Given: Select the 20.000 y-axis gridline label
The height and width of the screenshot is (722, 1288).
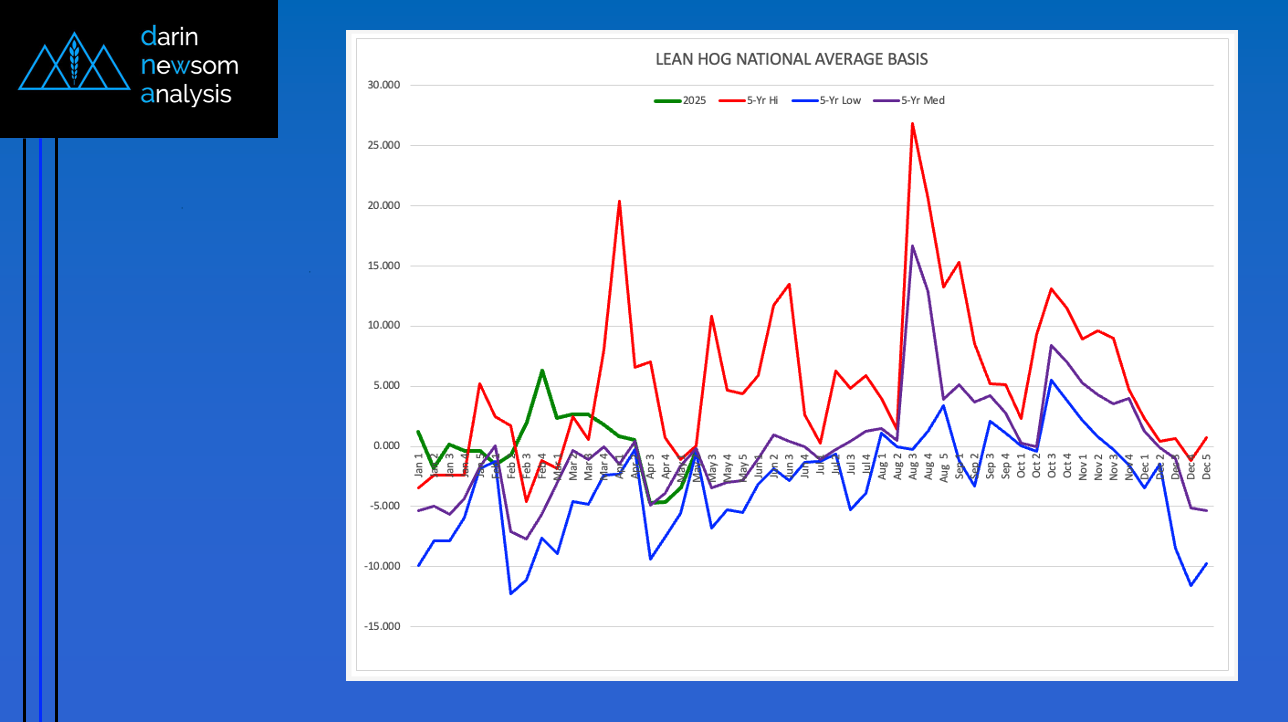Looking at the screenshot, I should [384, 206].
